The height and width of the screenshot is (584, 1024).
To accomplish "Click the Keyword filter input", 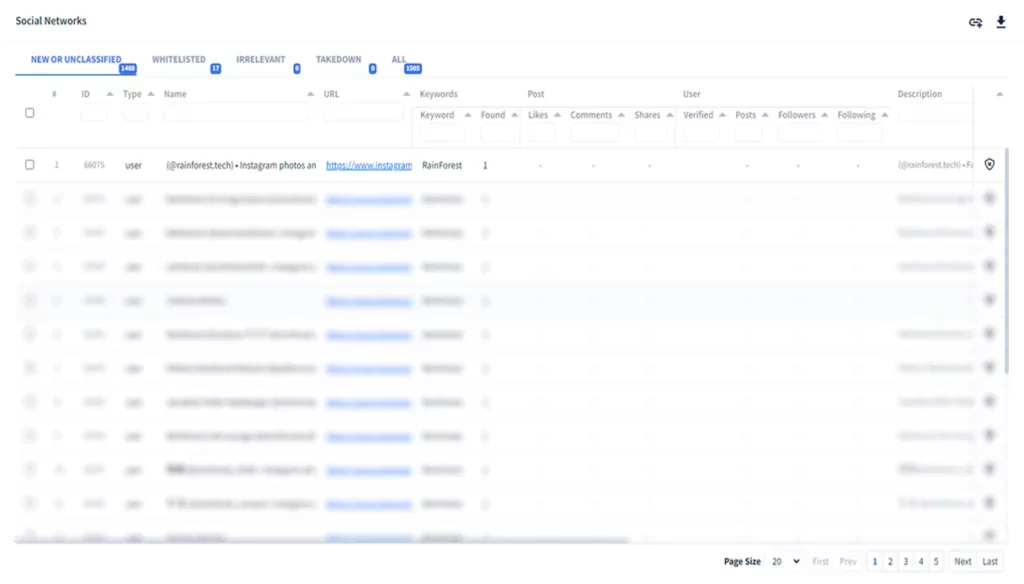I will [x=443, y=134].
